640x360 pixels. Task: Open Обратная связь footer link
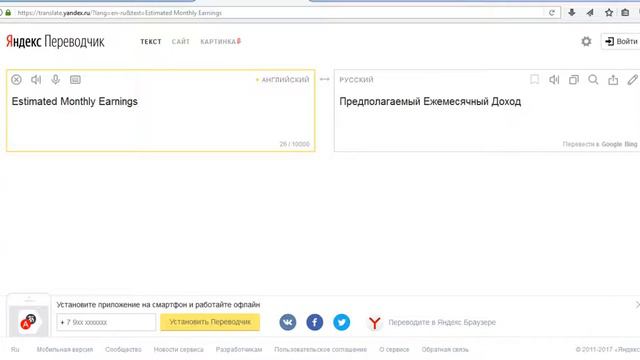(x=445, y=349)
